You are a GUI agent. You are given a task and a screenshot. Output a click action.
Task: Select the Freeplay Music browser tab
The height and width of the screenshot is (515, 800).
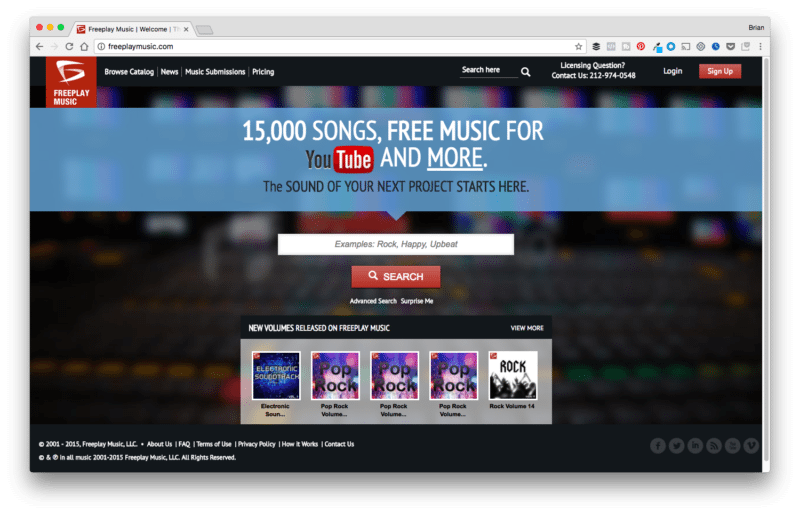pos(133,29)
